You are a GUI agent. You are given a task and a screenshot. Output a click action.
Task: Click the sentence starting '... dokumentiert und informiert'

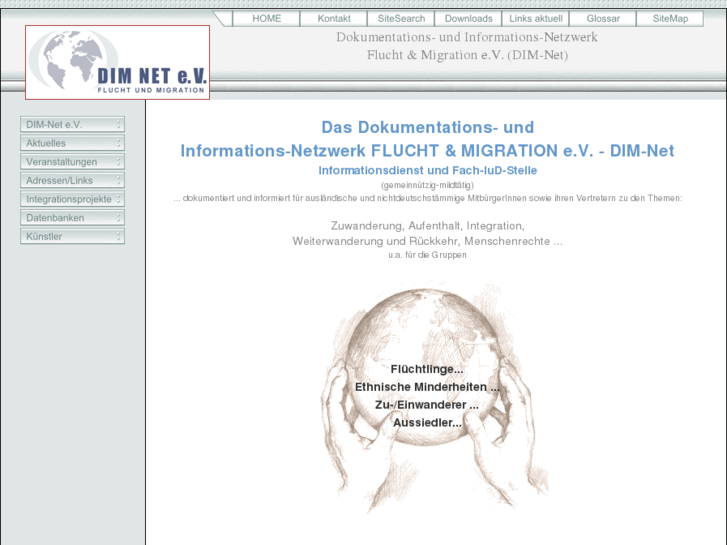point(427,198)
